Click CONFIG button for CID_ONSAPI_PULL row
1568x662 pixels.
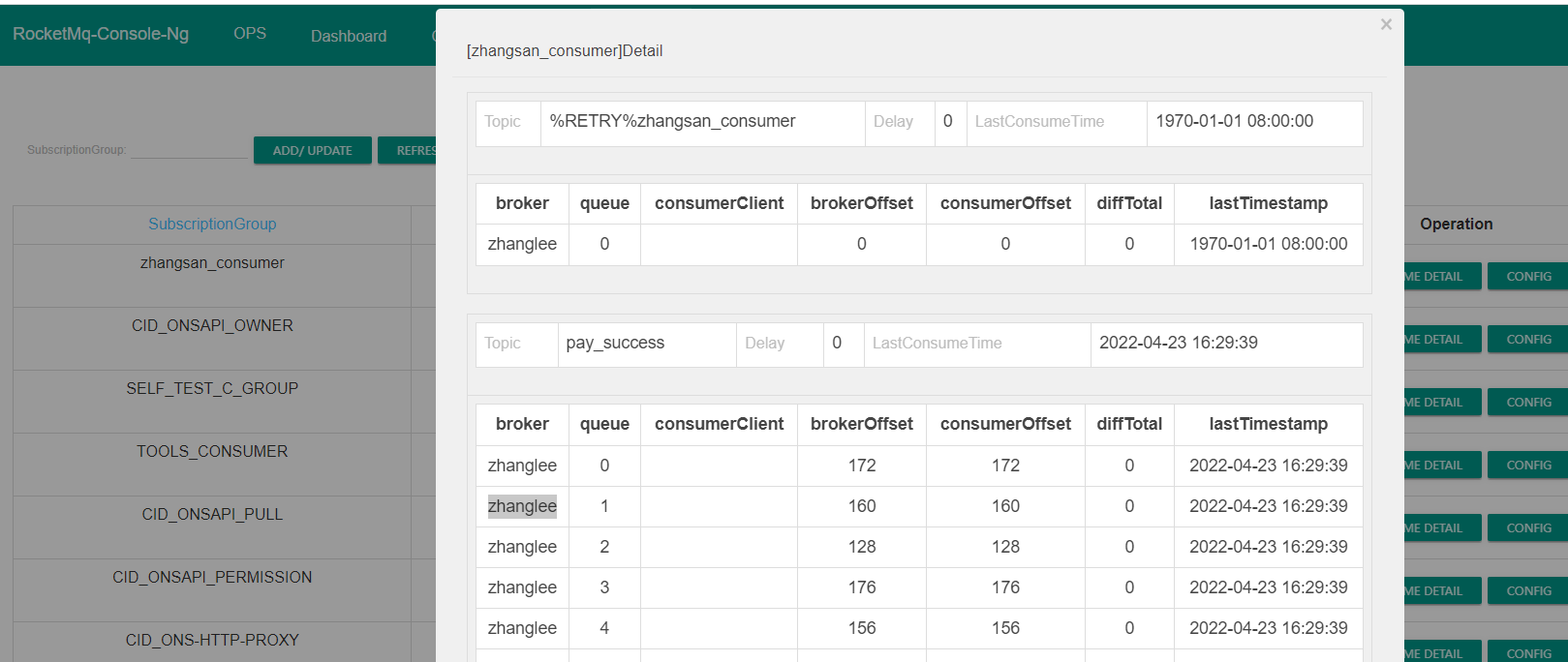(1528, 527)
